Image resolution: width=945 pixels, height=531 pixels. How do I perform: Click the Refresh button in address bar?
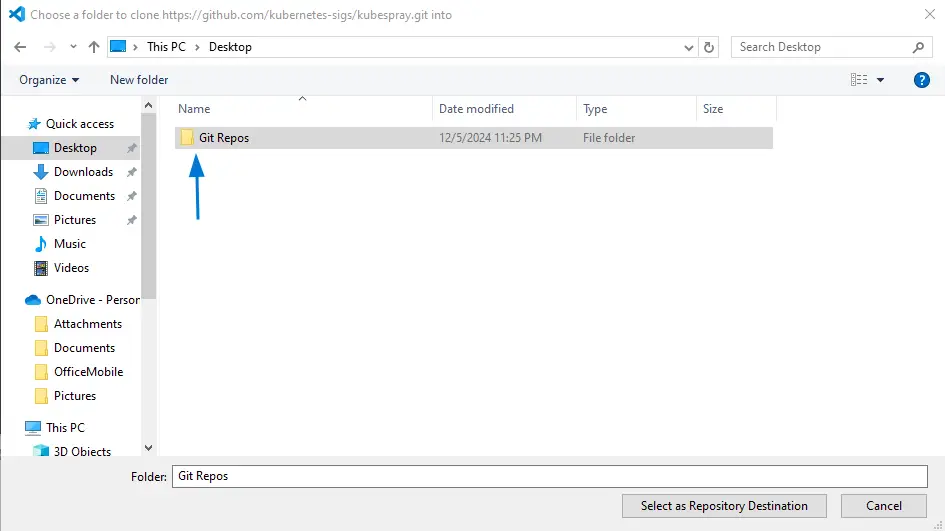pyautogui.click(x=710, y=47)
